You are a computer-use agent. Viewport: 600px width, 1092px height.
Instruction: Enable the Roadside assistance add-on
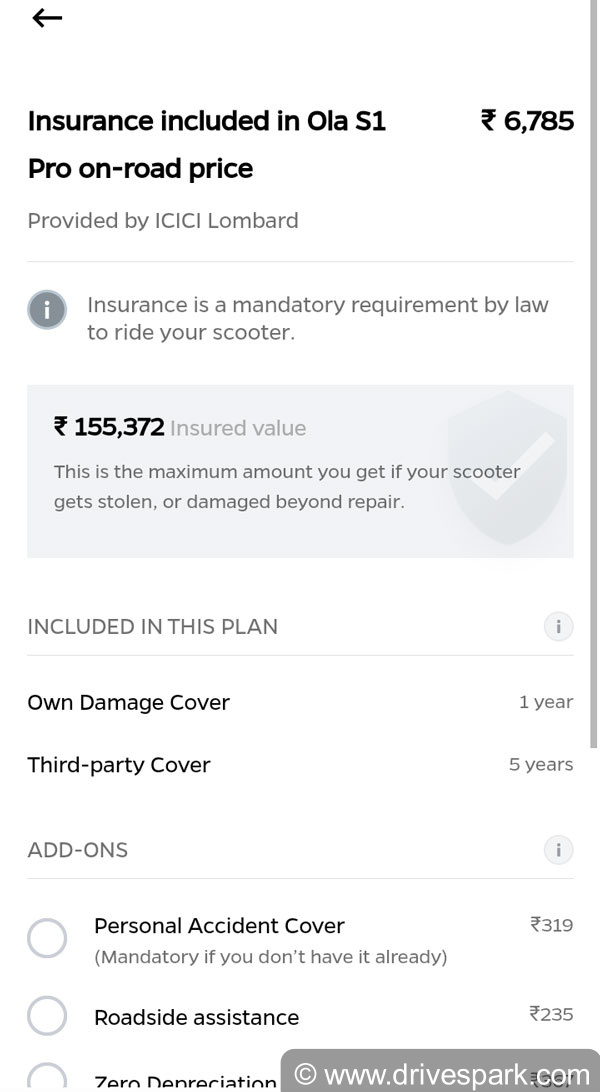(47, 1015)
